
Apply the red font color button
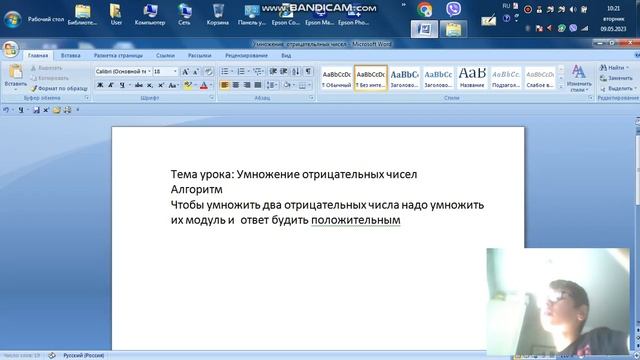204,85
